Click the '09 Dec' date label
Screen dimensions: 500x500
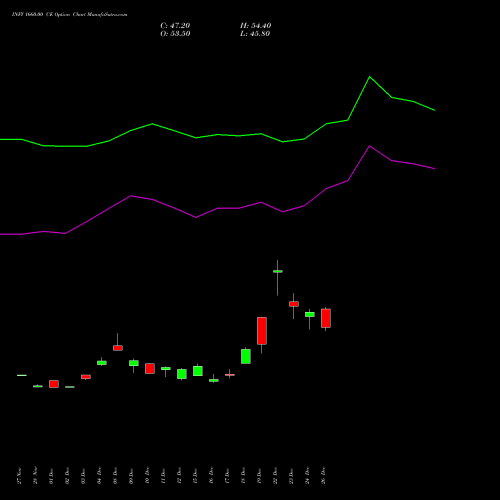pyautogui.click(x=131, y=476)
